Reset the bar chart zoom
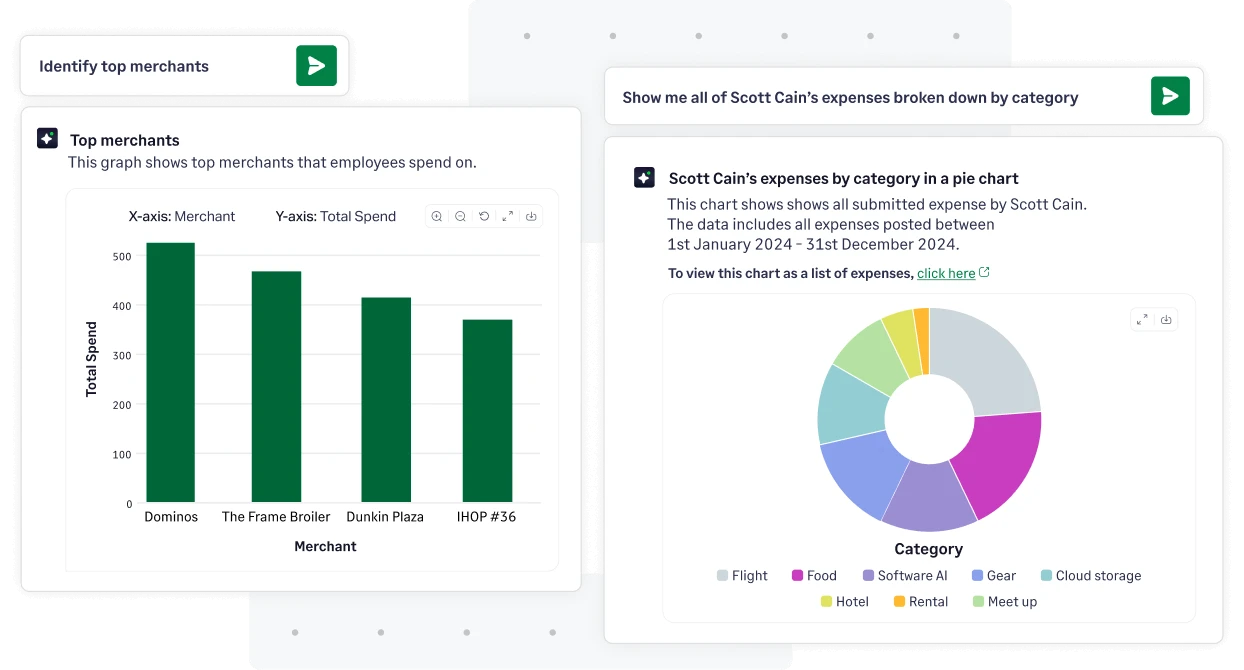The image size is (1244, 670). [x=483, y=216]
